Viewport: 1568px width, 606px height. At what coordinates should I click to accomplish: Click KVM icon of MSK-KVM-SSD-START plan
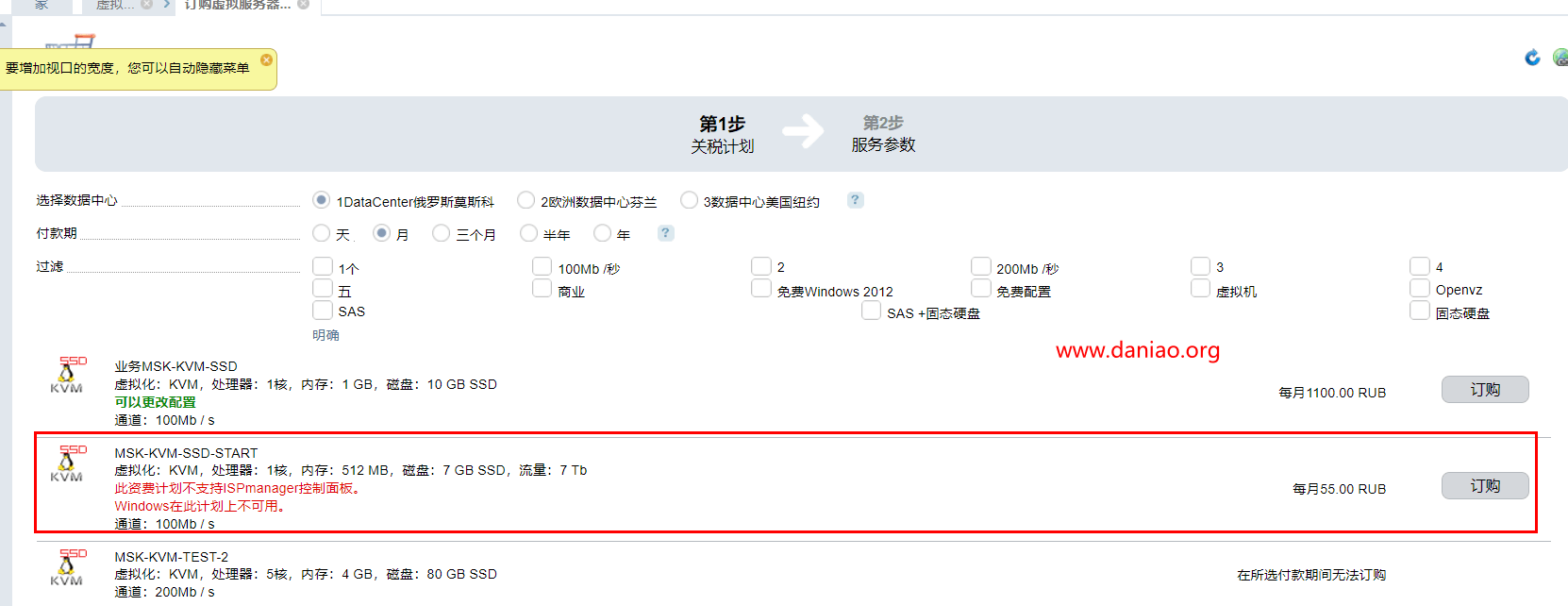click(68, 463)
